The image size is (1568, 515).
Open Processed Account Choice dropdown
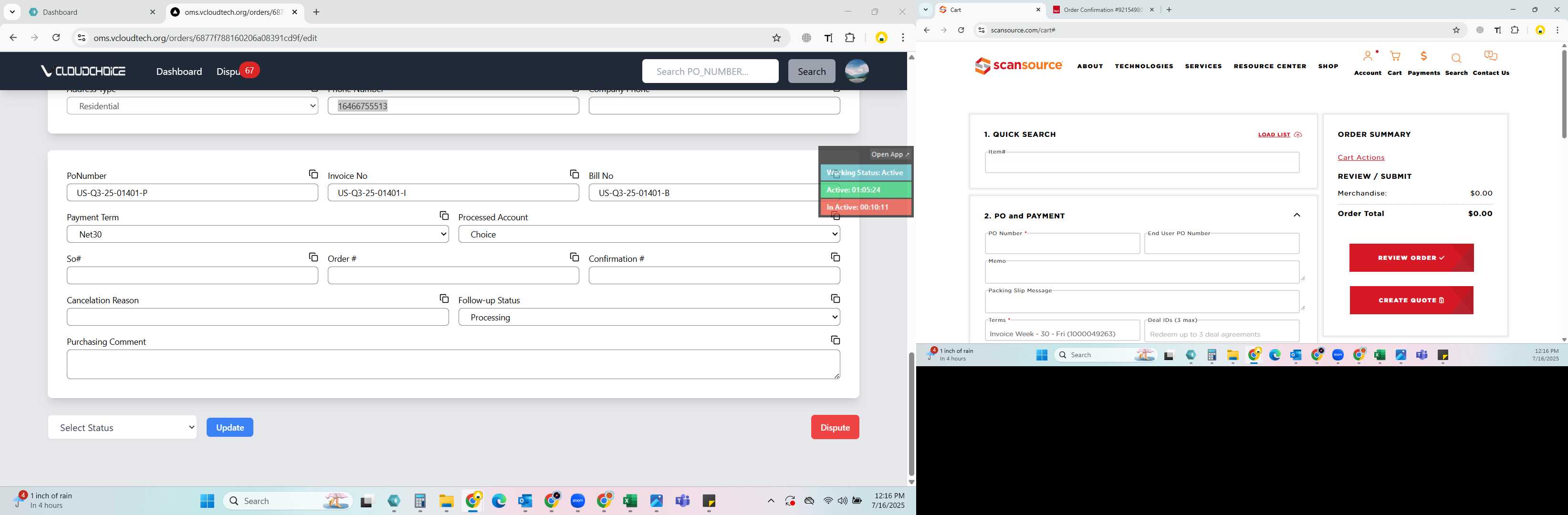coord(649,234)
